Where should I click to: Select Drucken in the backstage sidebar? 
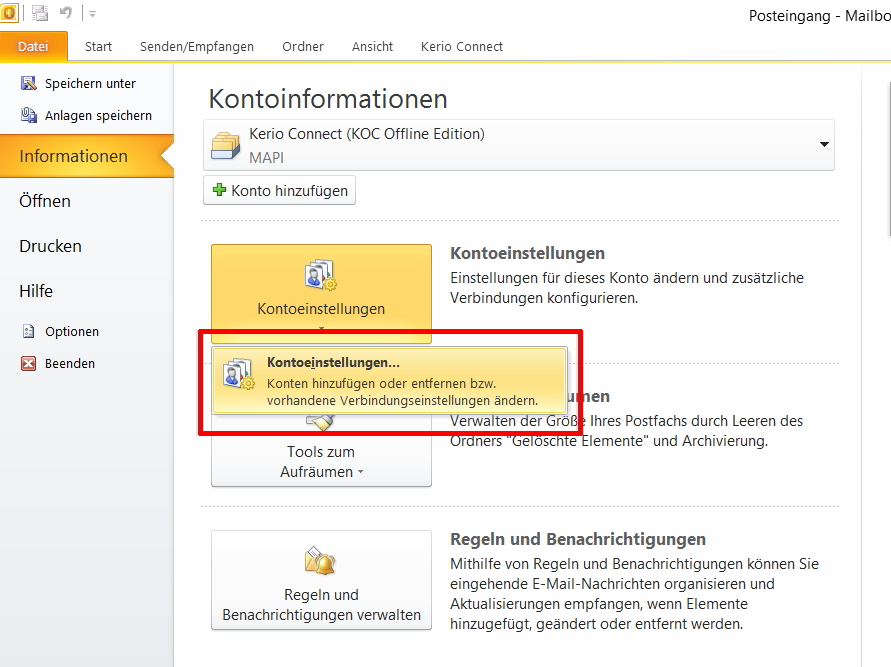pos(86,246)
